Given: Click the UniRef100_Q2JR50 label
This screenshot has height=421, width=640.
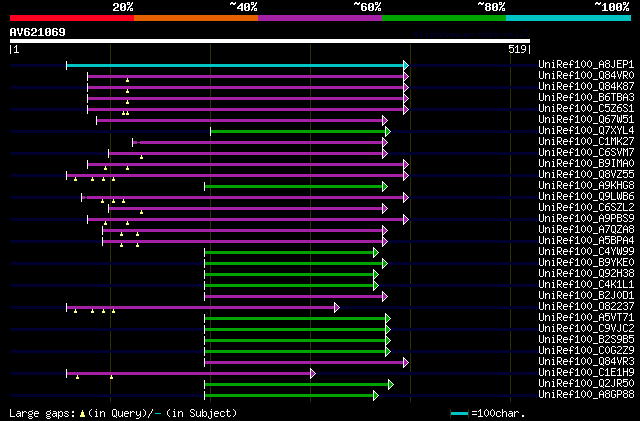Looking at the screenshot, I should coord(586,384).
